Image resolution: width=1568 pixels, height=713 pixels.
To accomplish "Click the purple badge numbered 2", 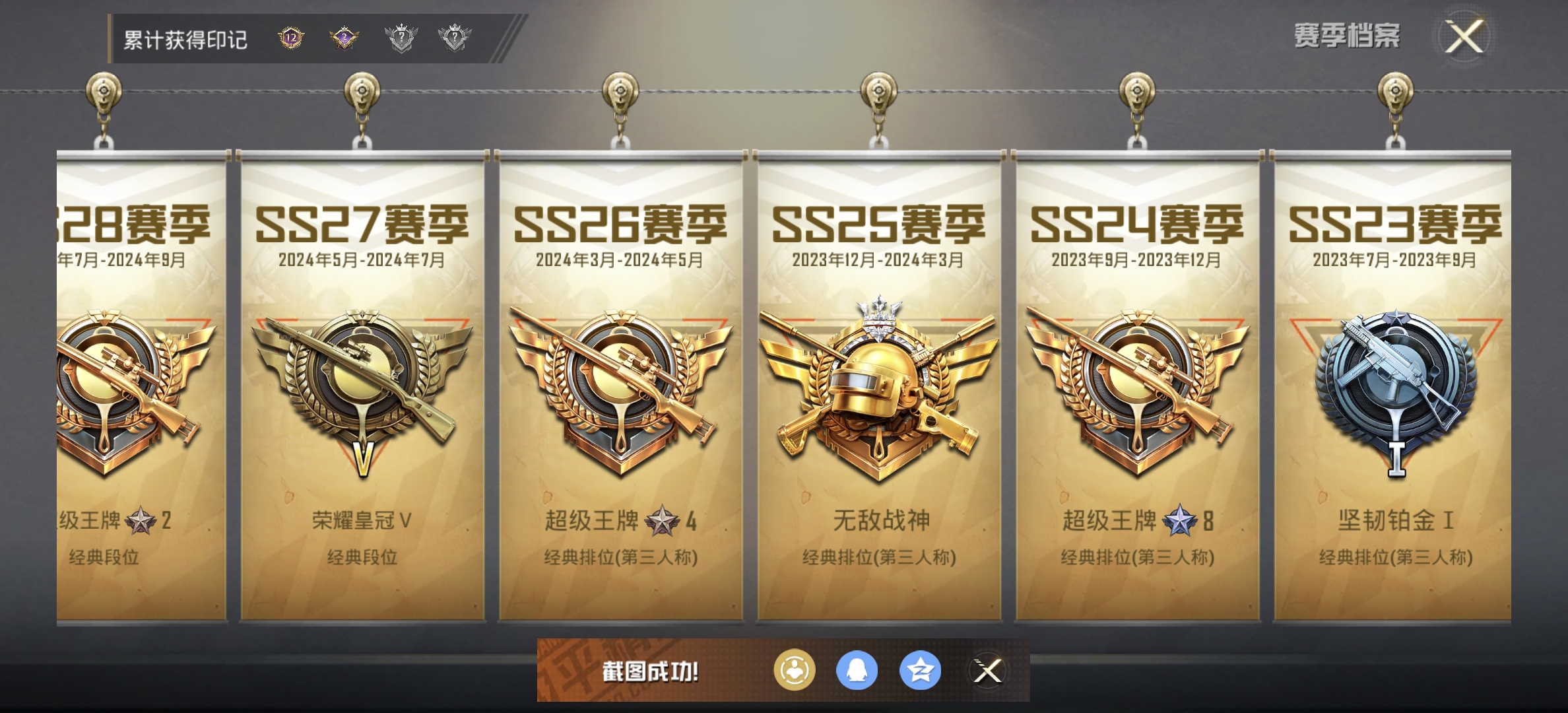I will (344, 38).
